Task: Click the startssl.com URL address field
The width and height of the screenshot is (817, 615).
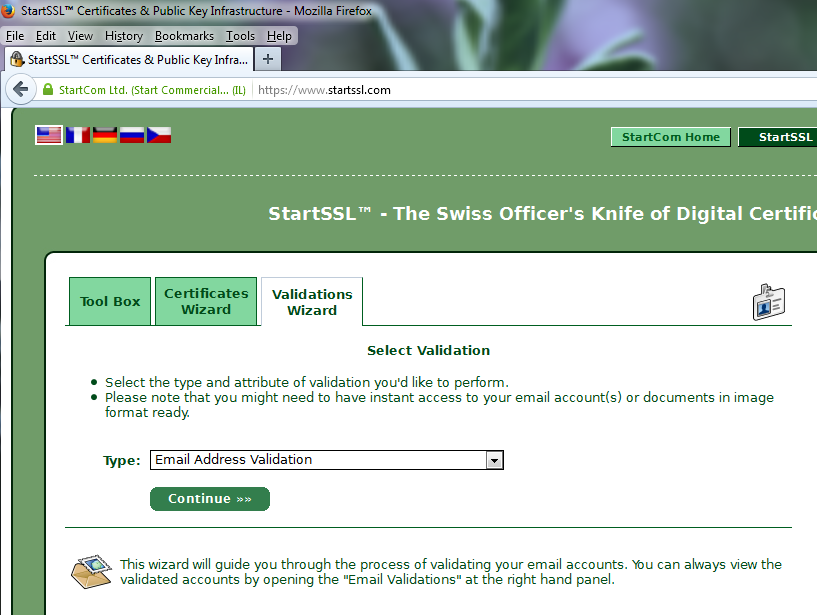Action: click(537, 90)
